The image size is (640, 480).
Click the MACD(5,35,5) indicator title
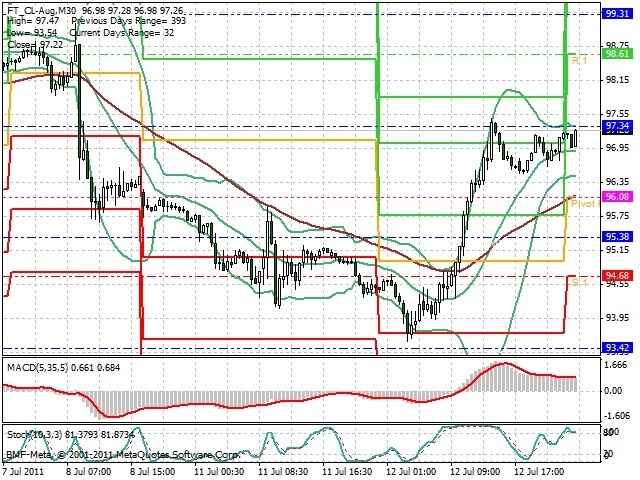38,367
